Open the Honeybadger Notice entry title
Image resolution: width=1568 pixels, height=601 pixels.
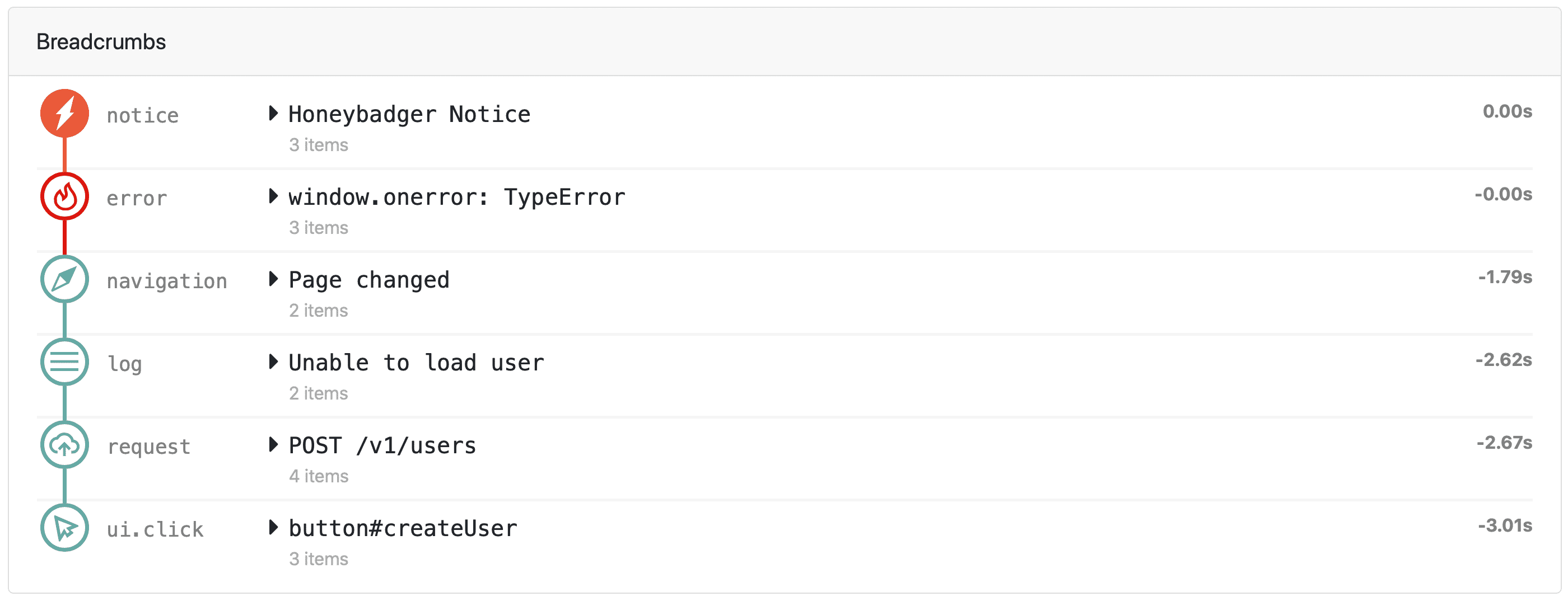(x=409, y=114)
